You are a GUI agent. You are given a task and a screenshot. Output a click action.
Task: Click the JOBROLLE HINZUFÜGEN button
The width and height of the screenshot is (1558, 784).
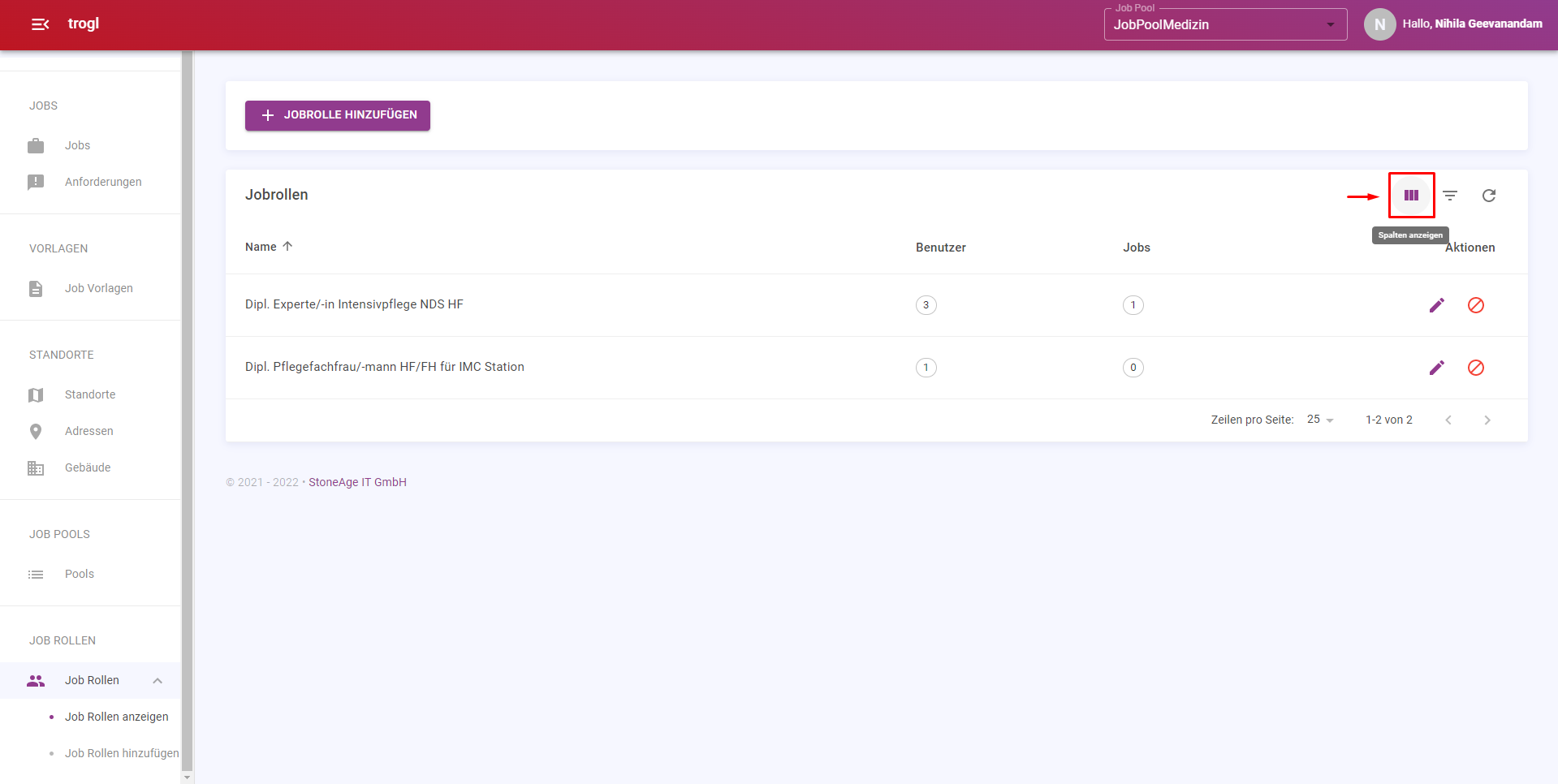coord(338,115)
